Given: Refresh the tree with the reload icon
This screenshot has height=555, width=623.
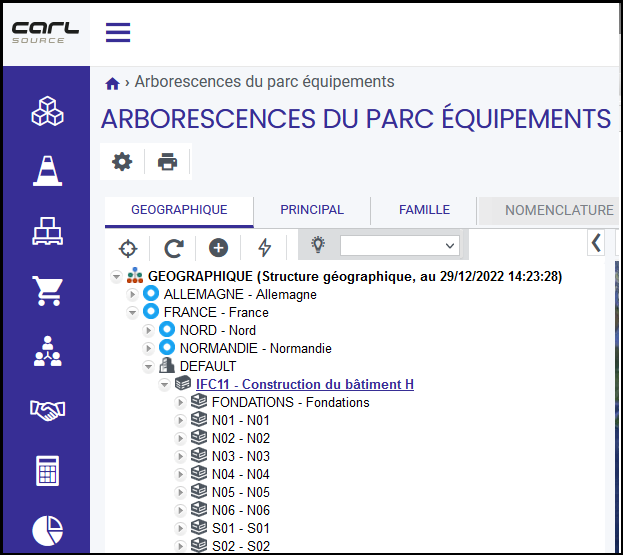Looking at the screenshot, I should pyautogui.click(x=174, y=248).
